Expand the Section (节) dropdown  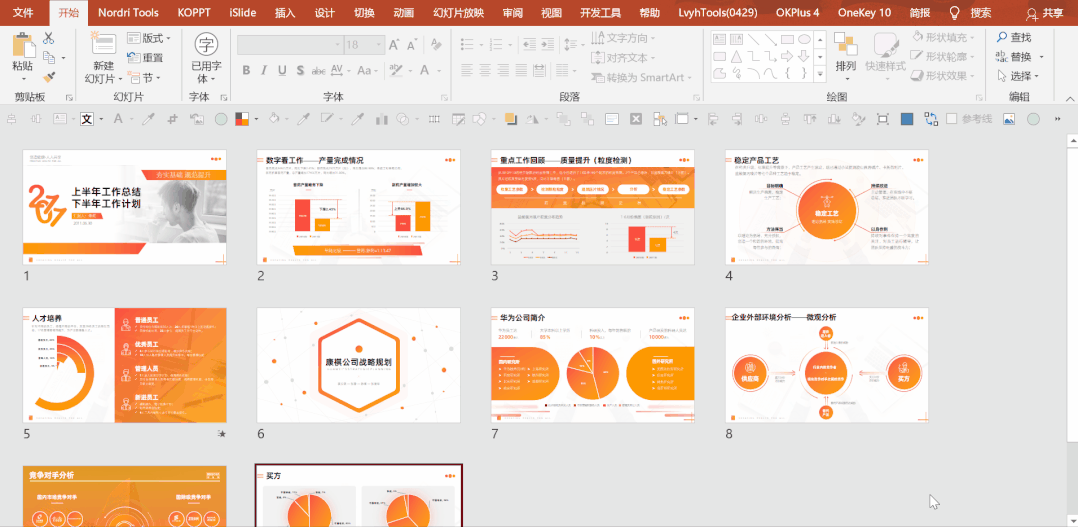(148, 77)
